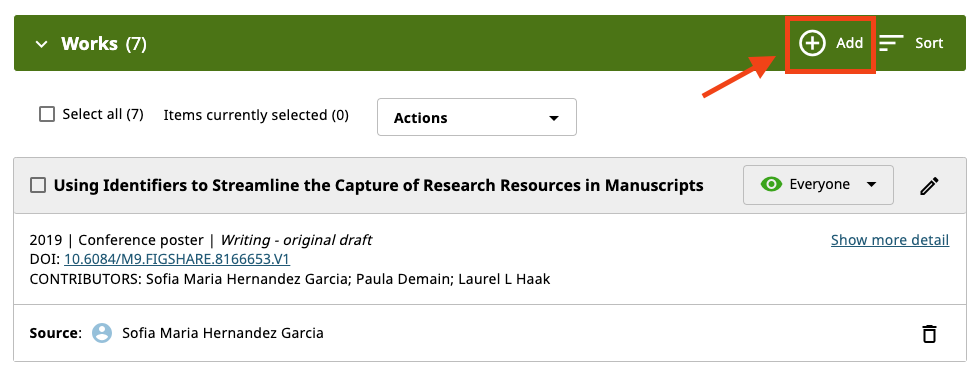This screenshot has height=375, width=979.
Task: Open DOI 10.6084/M9.FIGSHARE.8166653.V1 link
Action: (177, 260)
